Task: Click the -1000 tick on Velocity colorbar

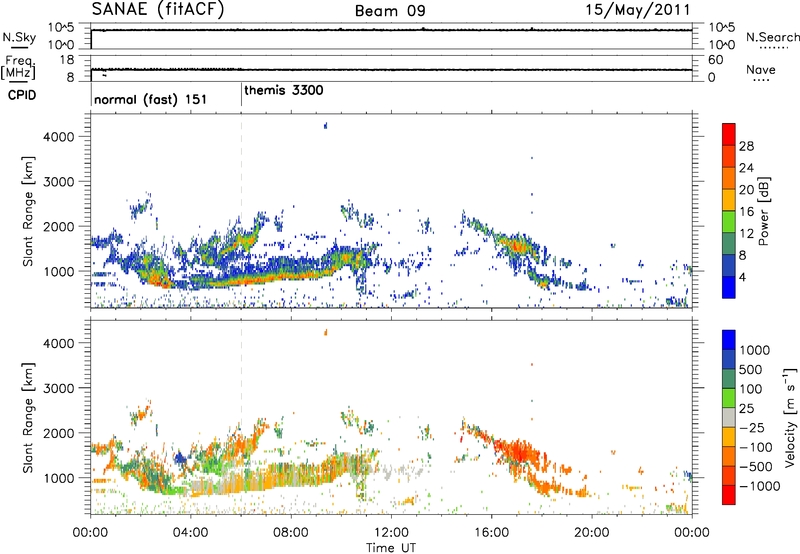Action: point(759,486)
